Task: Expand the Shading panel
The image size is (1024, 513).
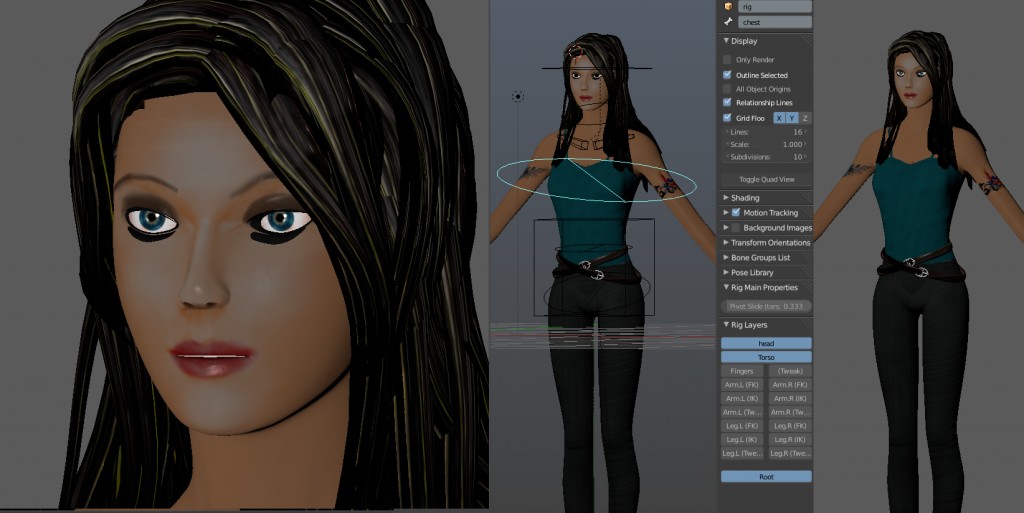Action: (x=726, y=198)
